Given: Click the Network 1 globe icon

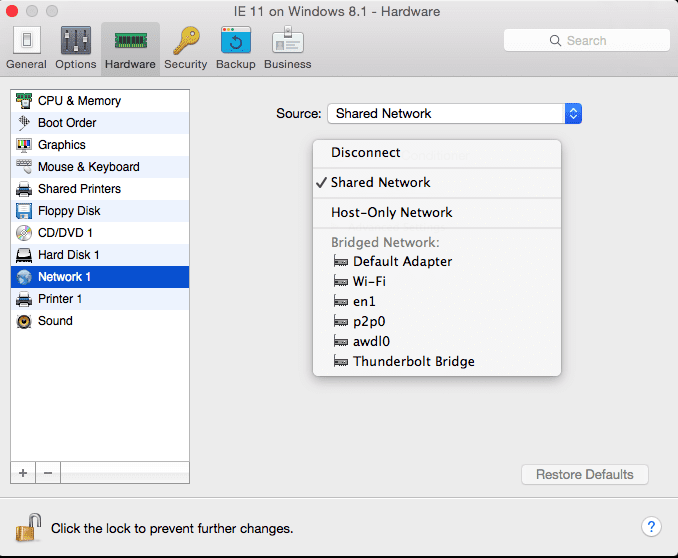Looking at the screenshot, I should [24, 277].
